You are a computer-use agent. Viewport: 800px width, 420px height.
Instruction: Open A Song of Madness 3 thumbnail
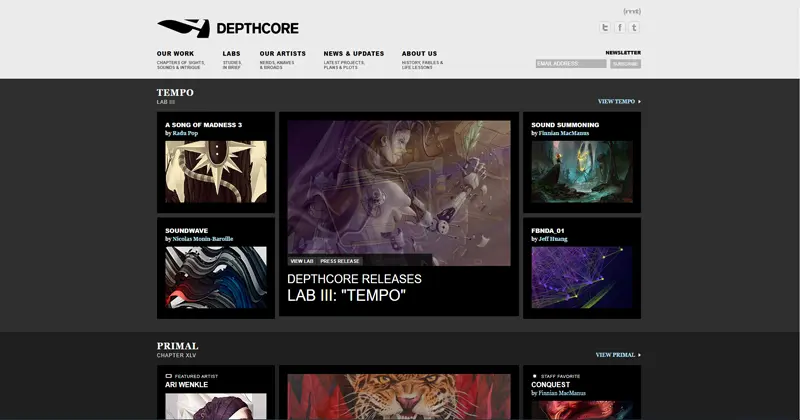[216, 172]
